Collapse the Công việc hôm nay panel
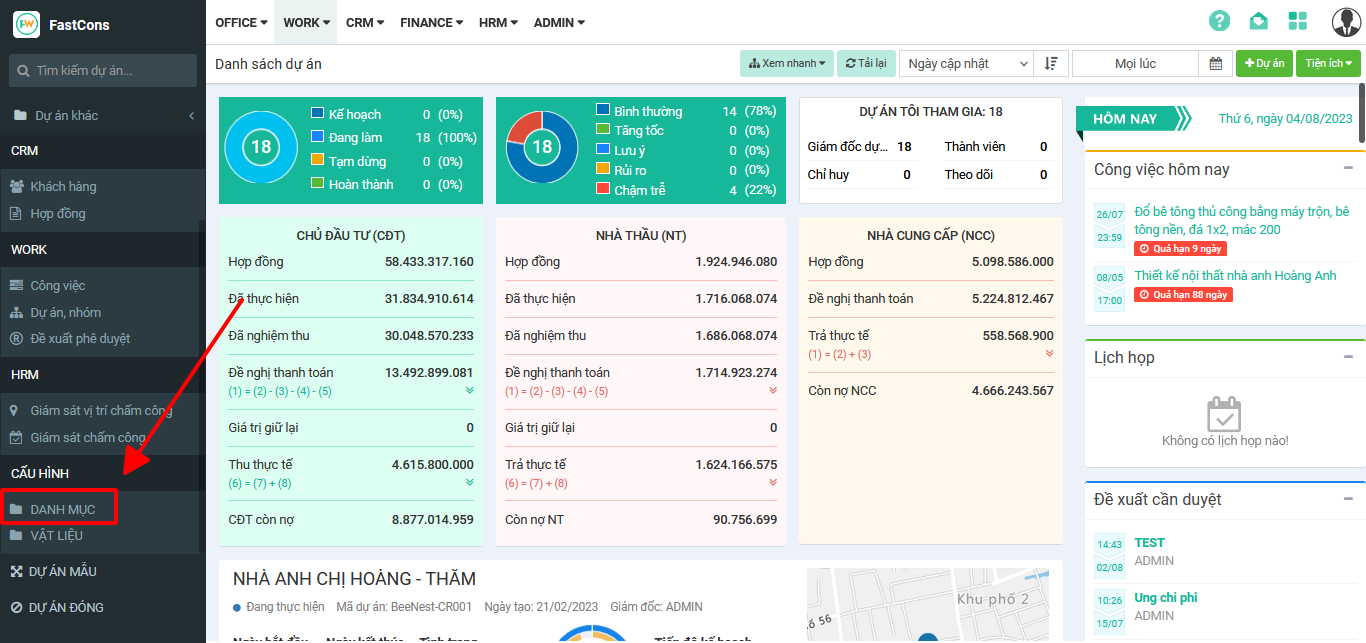1366x643 pixels. (1348, 168)
